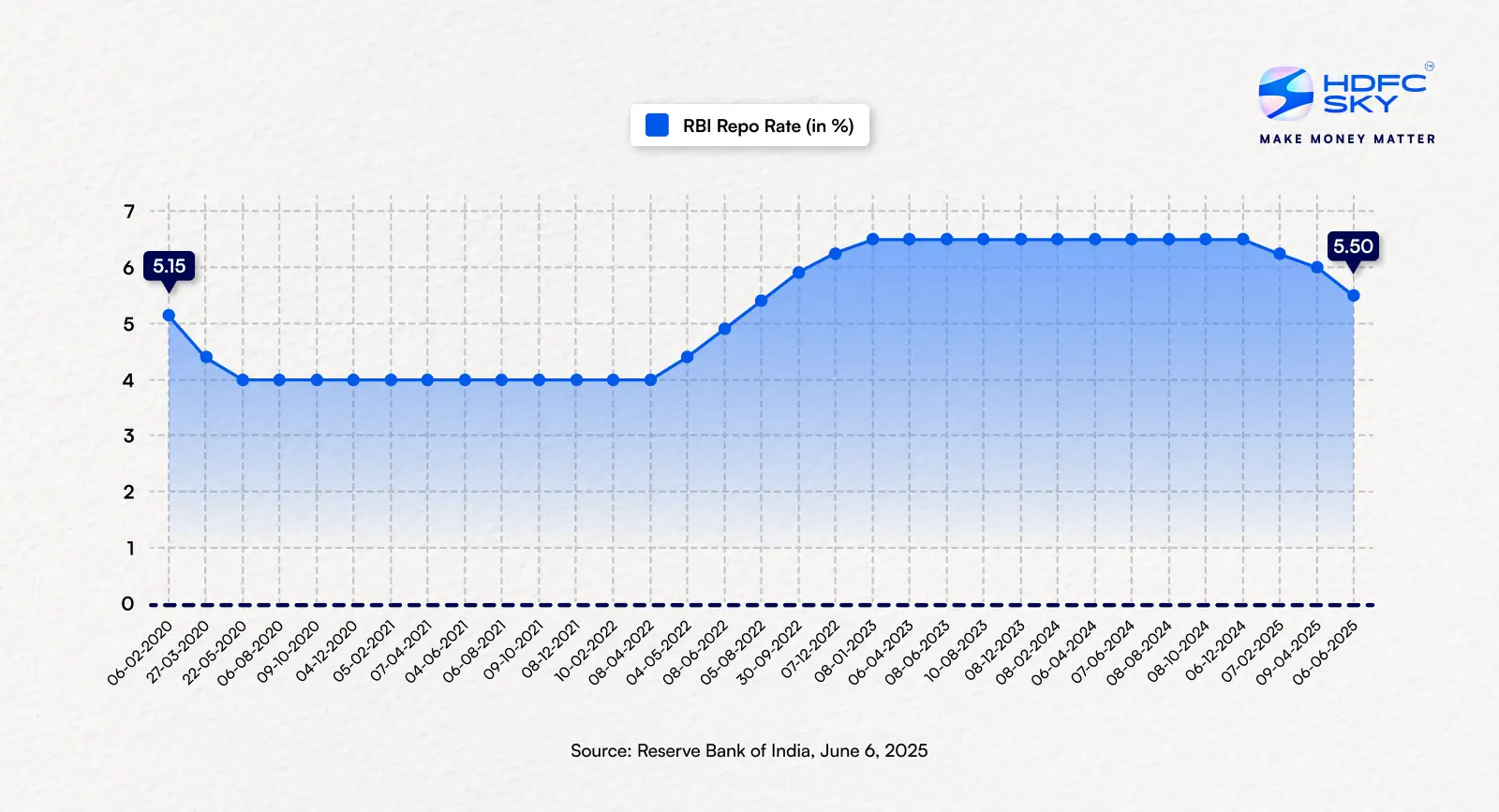Click the HDFC SKY brand name text
This screenshot has height=812, width=1499.
point(1373,93)
